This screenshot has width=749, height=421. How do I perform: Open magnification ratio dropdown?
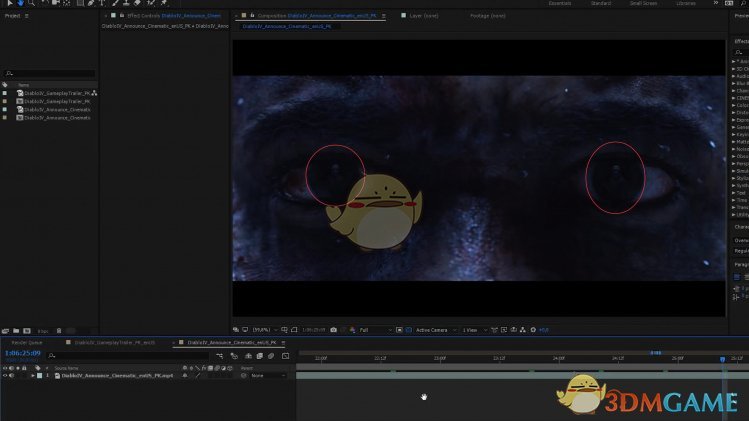[x=264, y=330]
